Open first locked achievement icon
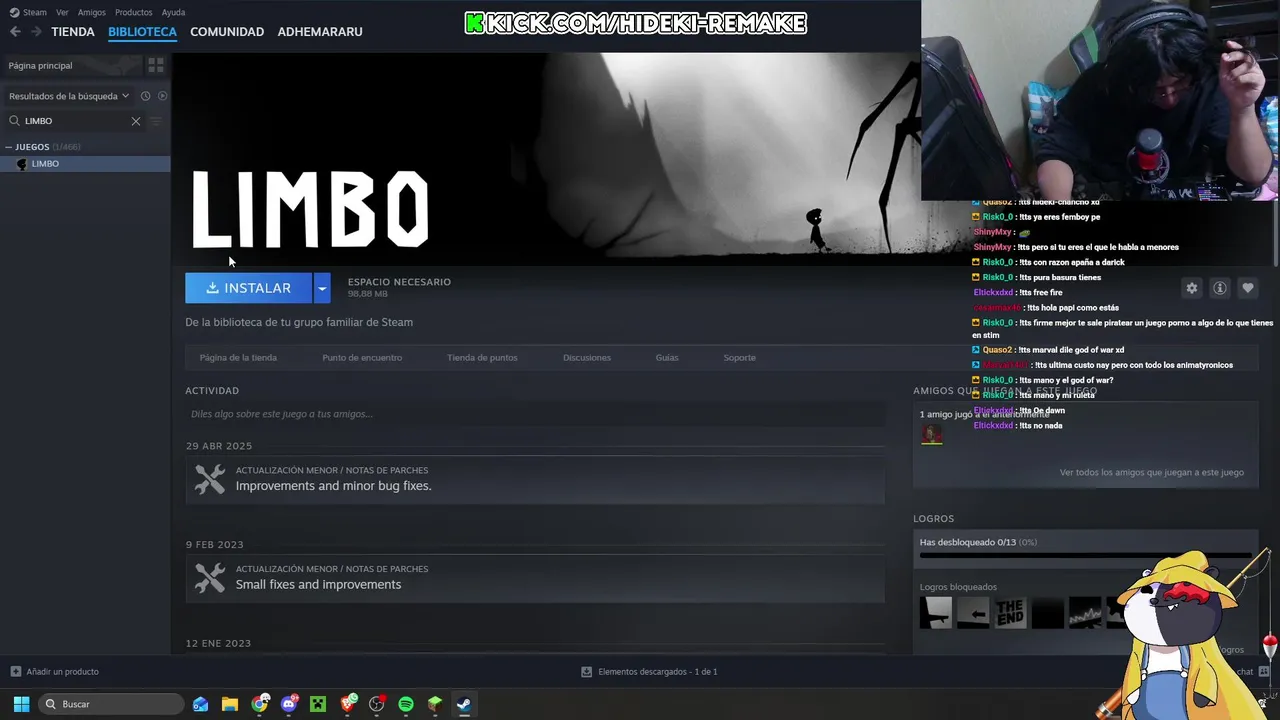Image resolution: width=1280 pixels, height=720 pixels. (936, 612)
